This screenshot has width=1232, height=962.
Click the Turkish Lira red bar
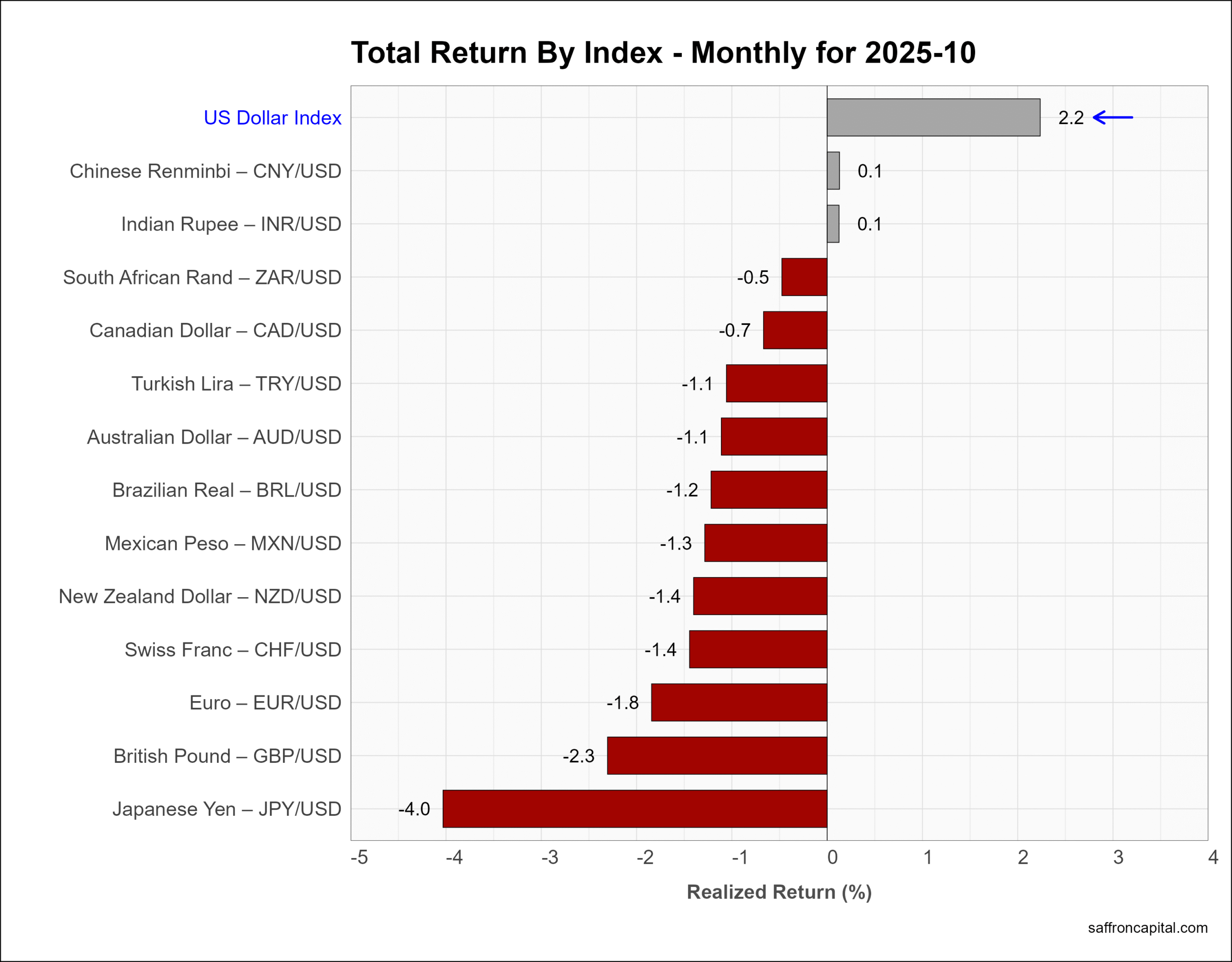pyautogui.click(x=776, y=384)
